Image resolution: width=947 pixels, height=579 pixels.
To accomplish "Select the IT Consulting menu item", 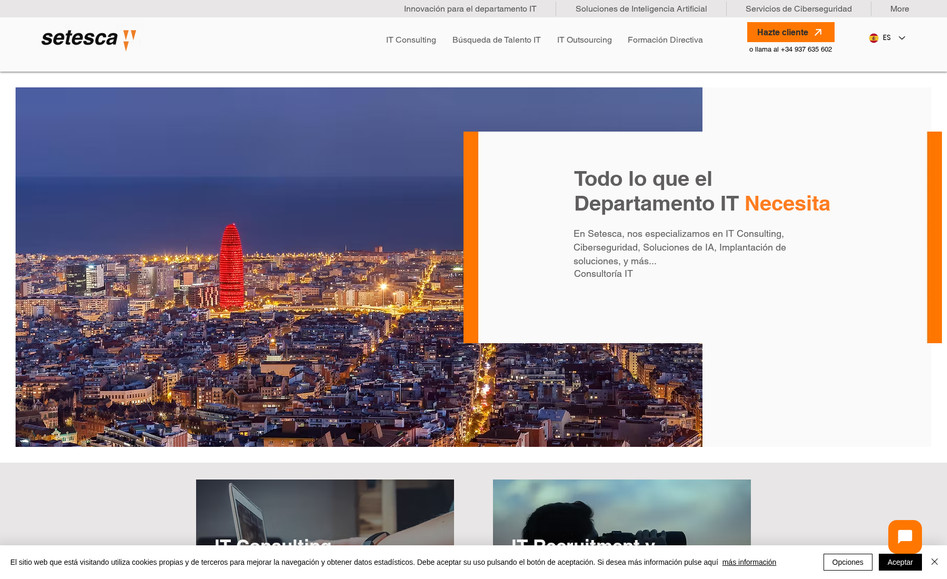I will coord(410,40).
